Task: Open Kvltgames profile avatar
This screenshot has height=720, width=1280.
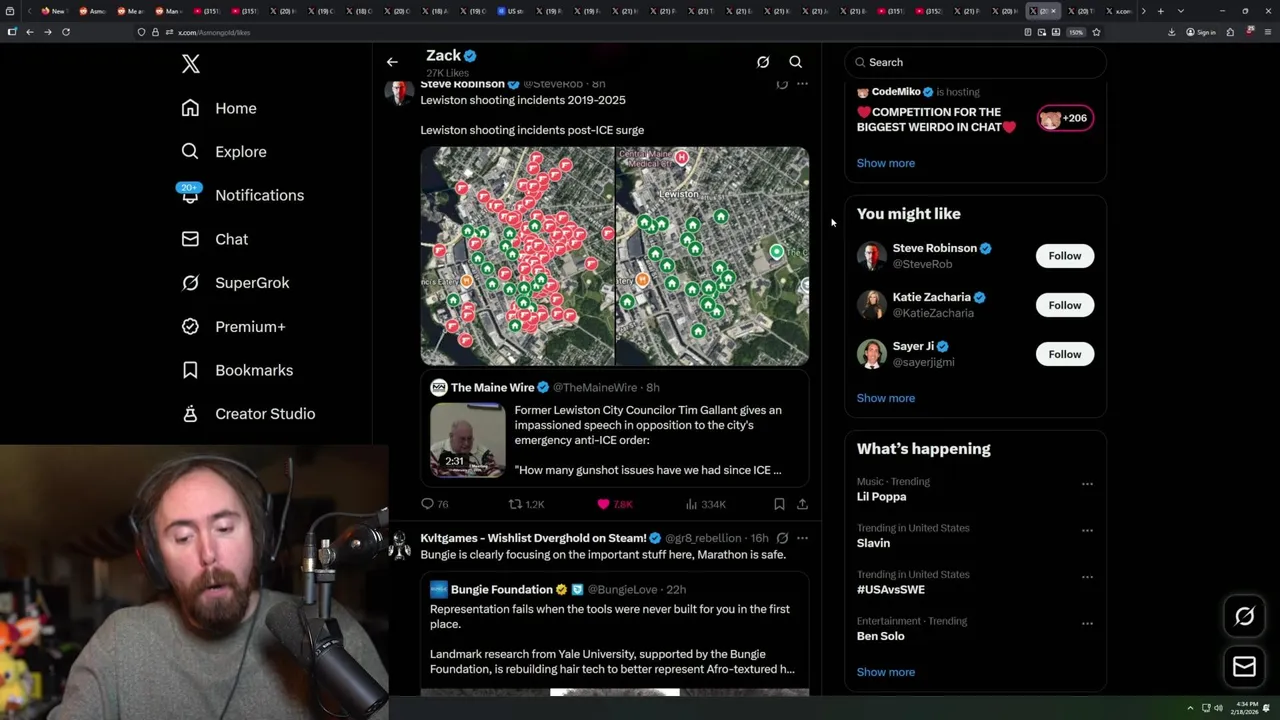Action: [399, 545]
